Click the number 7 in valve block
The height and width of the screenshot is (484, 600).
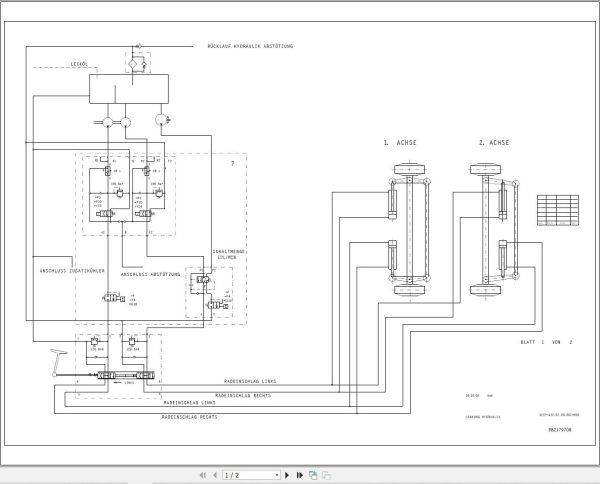[232, 164]
